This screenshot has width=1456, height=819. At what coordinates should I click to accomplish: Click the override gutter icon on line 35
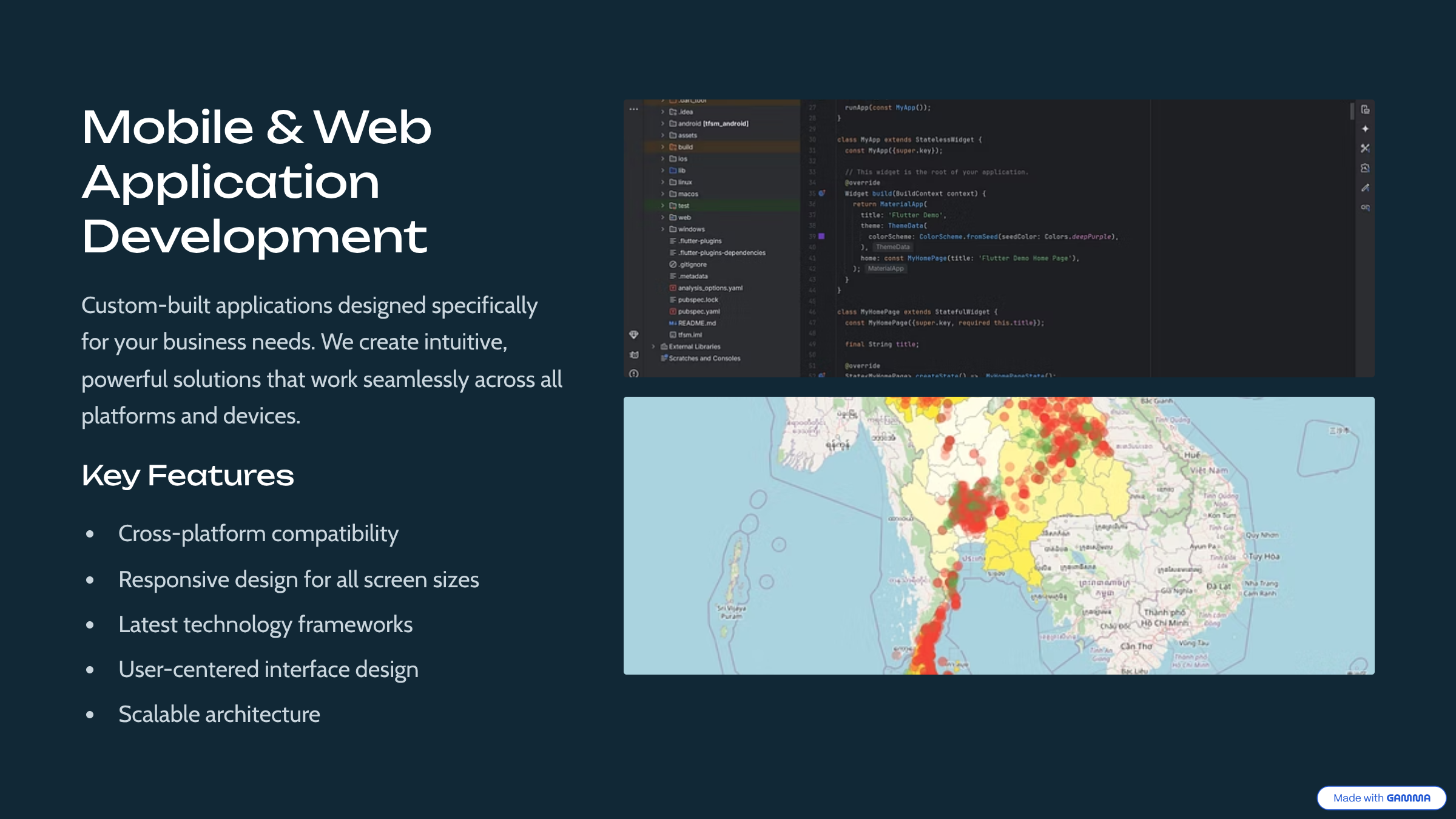[x=822, y=194]
